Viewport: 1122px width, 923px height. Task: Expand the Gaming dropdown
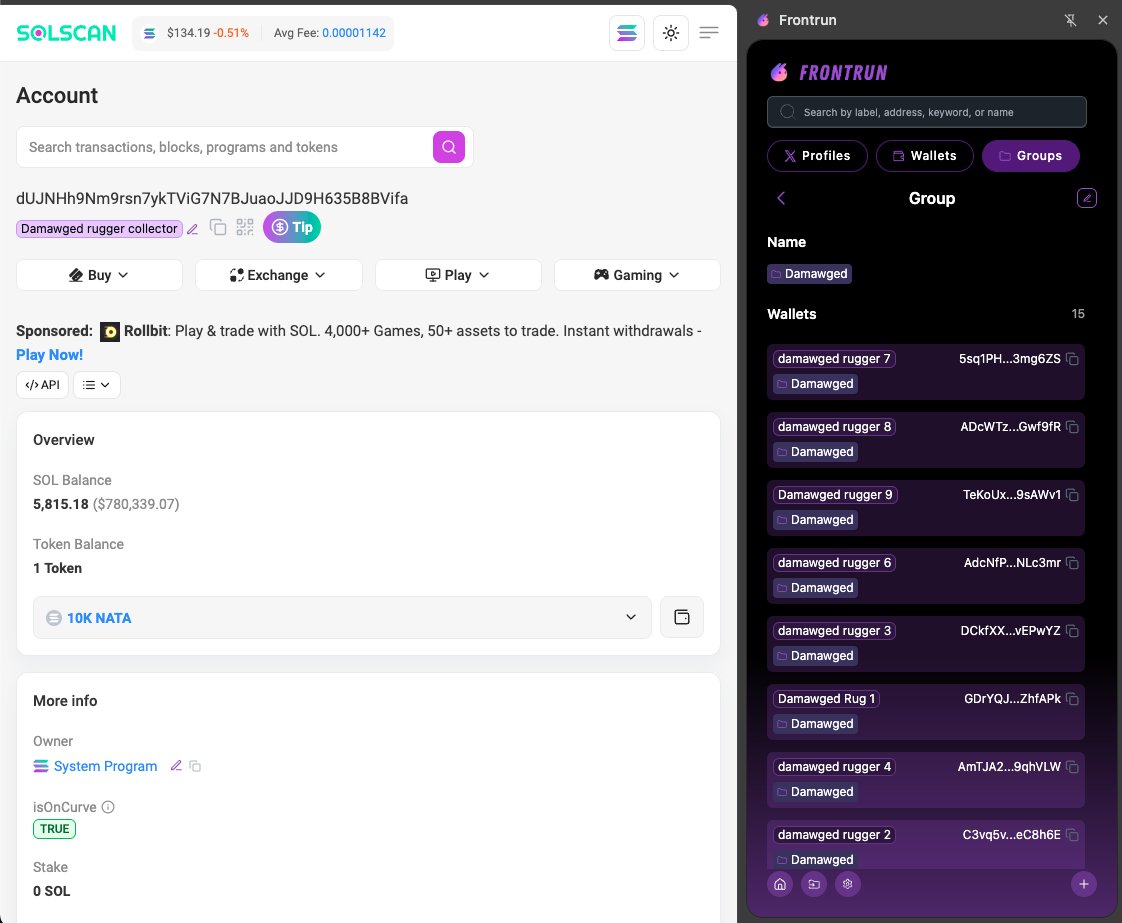point(637,275)
